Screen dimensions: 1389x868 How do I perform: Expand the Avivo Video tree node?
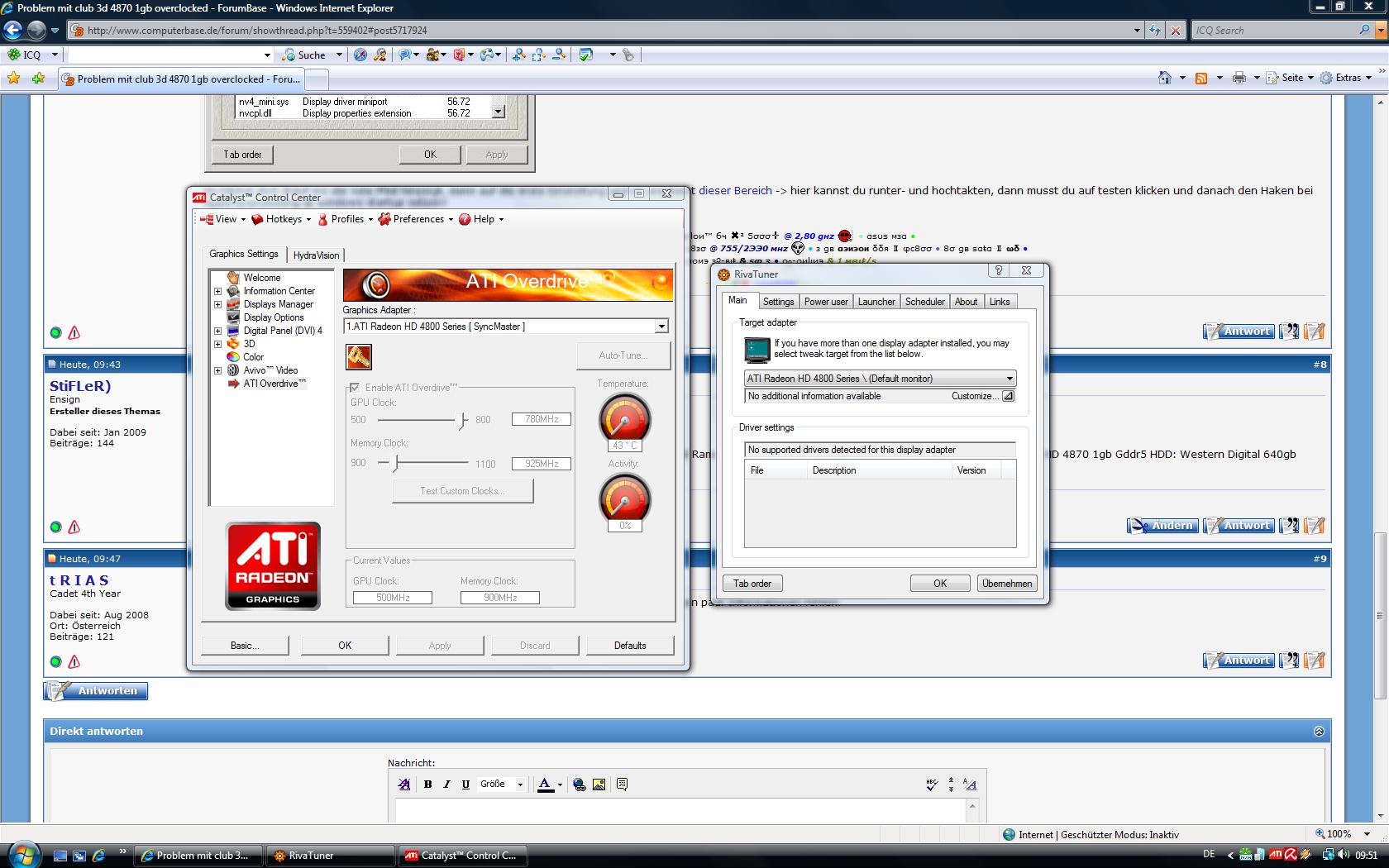(218, 370)
